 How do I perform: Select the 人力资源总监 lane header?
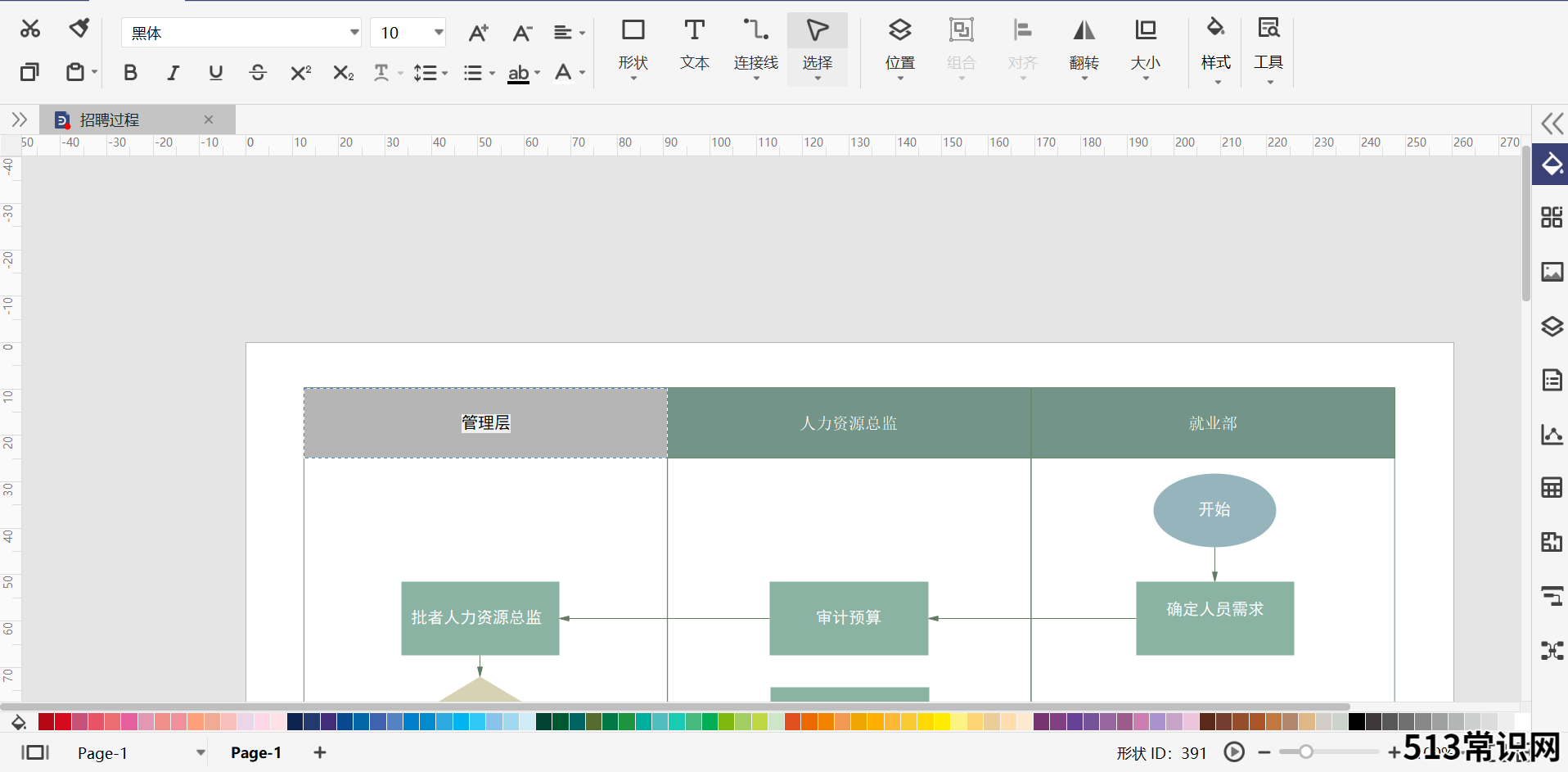pos(849,422)
